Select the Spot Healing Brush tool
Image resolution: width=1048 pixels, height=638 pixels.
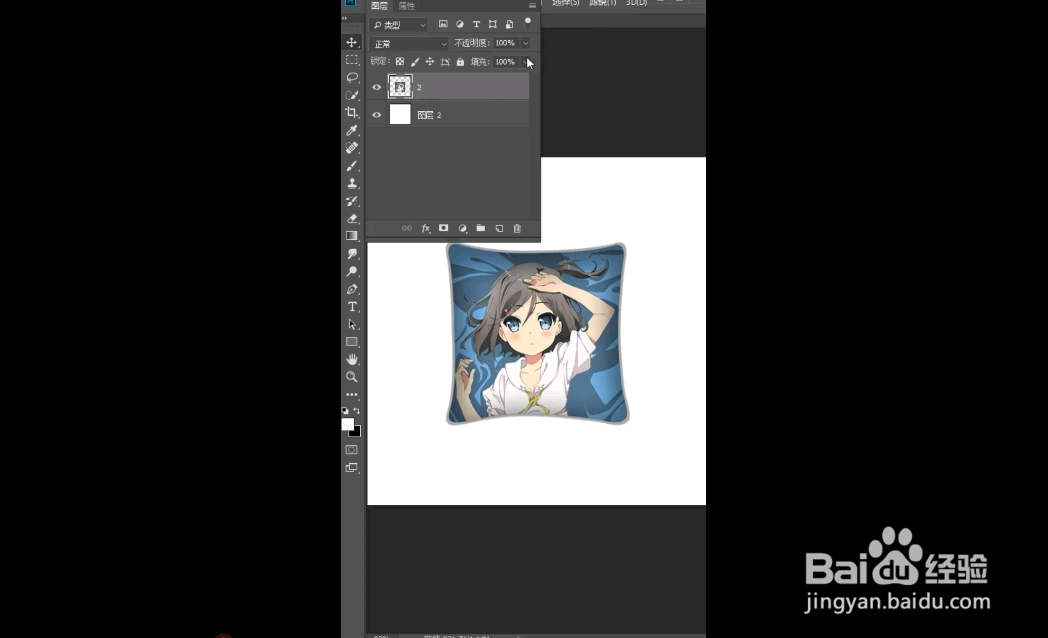(352, 148)
